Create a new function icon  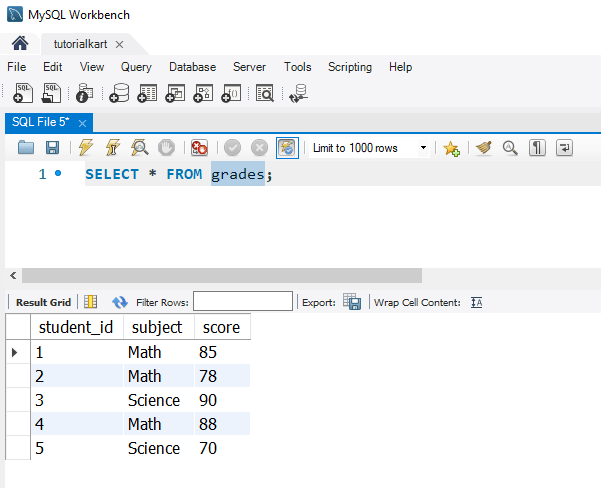(231, 93)
